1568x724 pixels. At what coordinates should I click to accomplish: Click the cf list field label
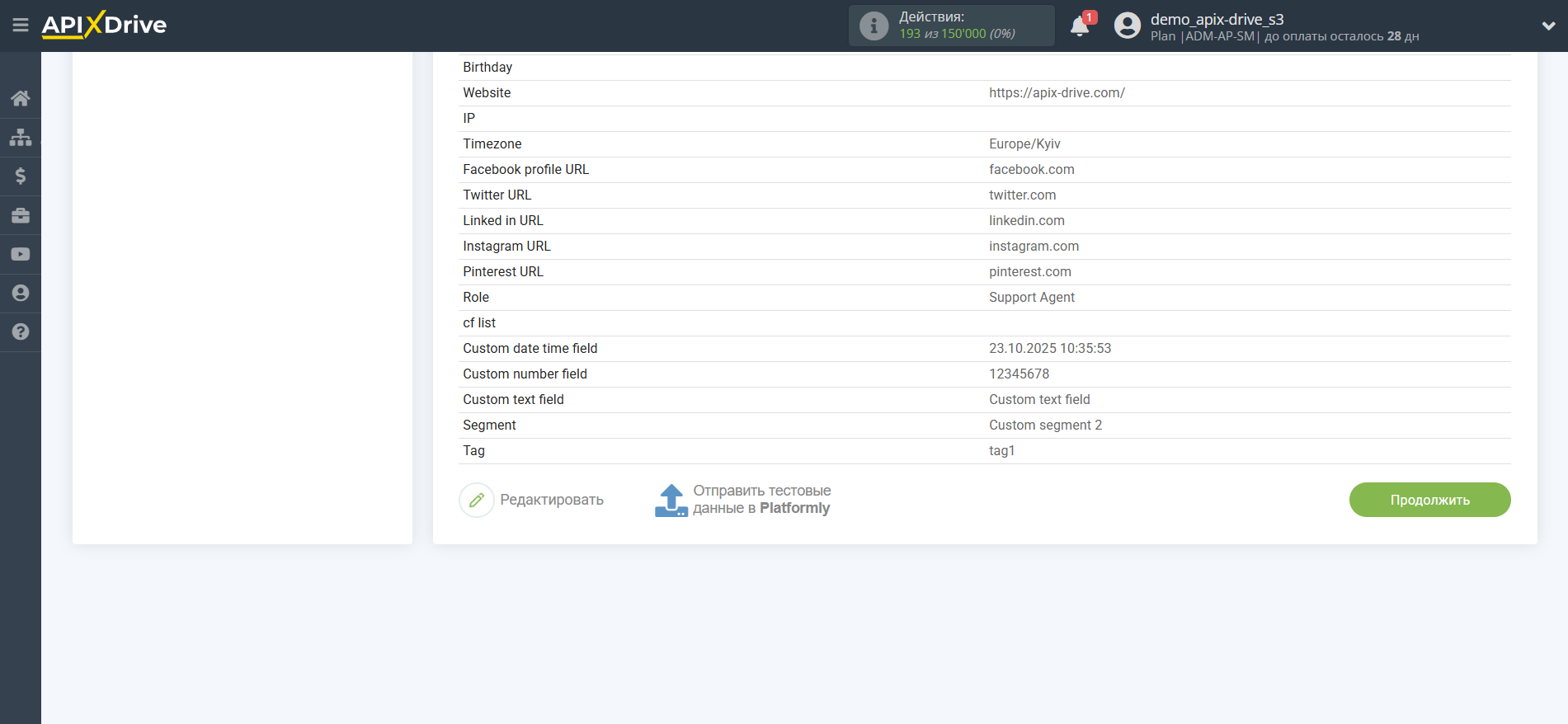[x=479, y=323]
